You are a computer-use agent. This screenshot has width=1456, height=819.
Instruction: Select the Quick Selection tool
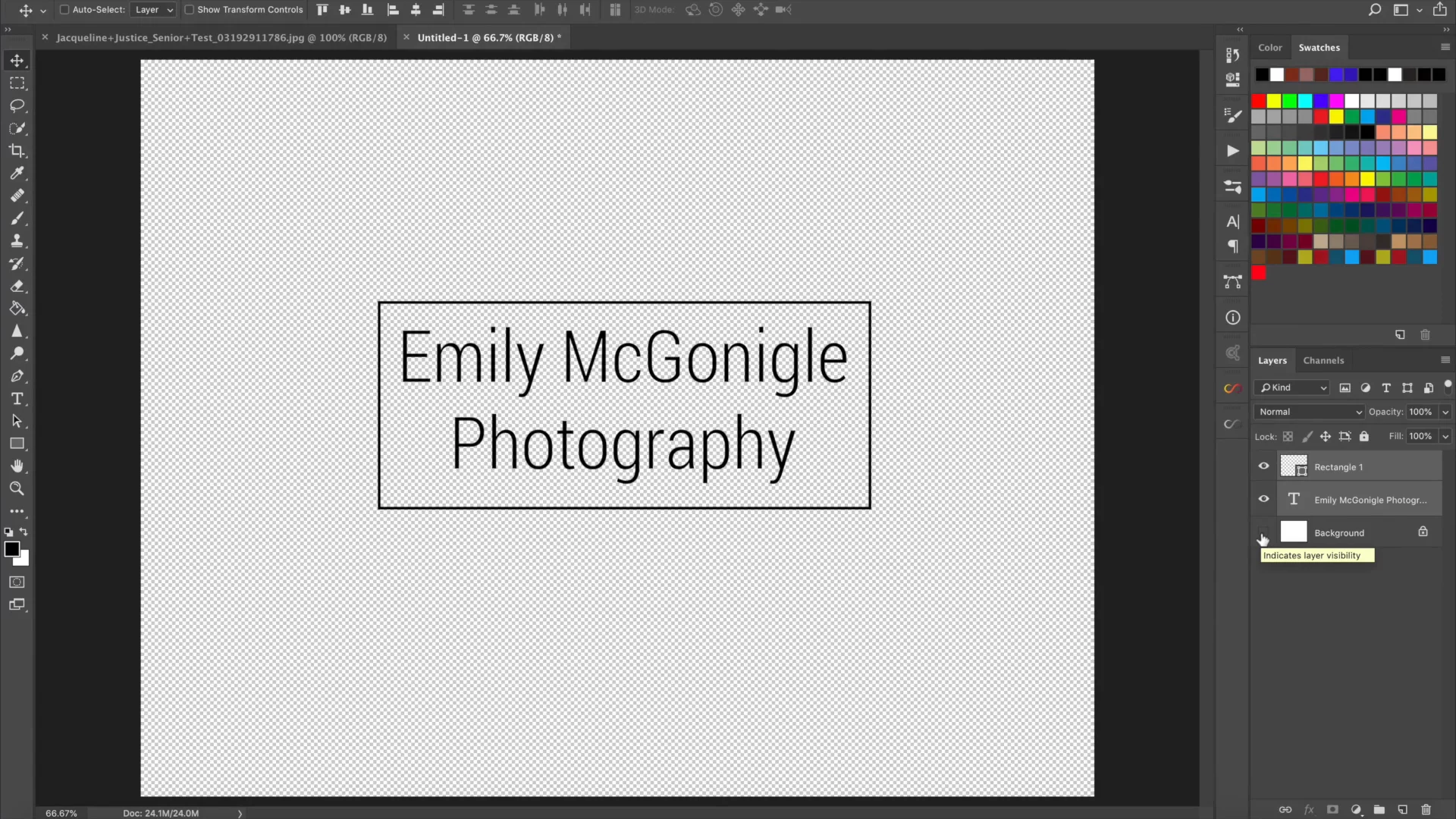click(x=17, y=128)
